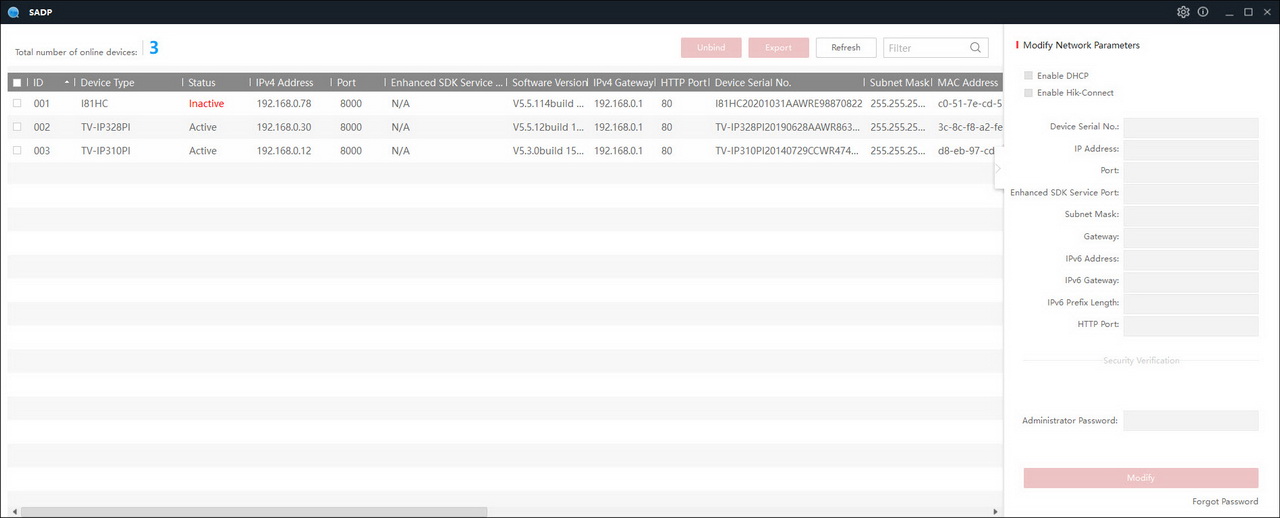Click the Subnet Mask input field
Image resolution: width=1280 pixels, height=518 pixels.
1191,215
